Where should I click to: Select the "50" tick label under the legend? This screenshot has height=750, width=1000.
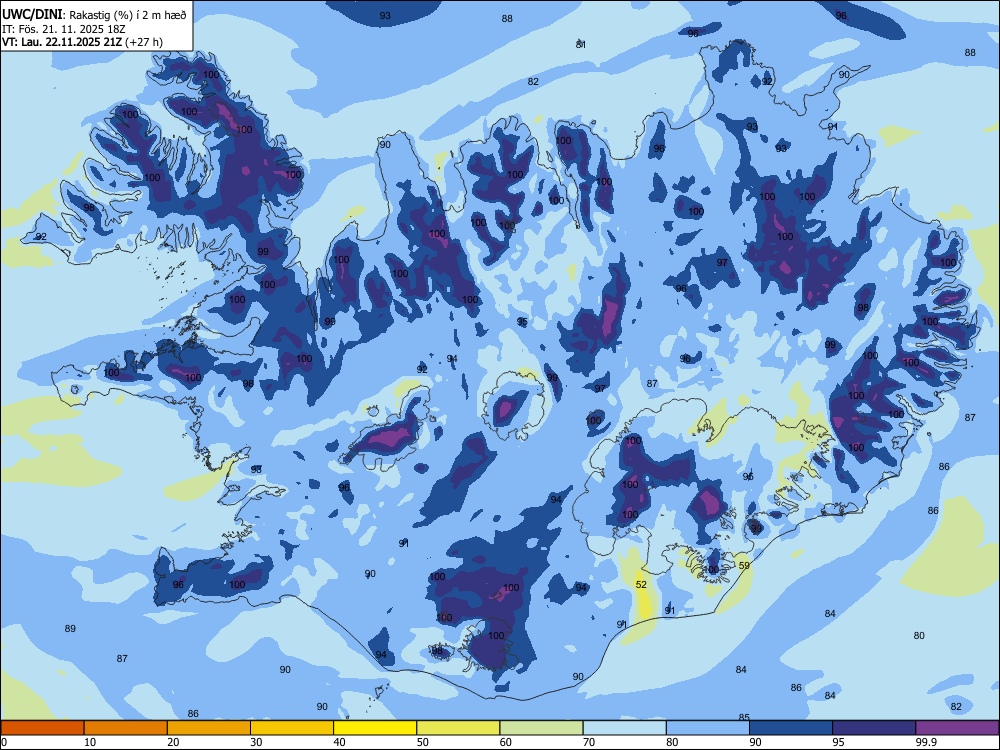click(x=422, y=742)
